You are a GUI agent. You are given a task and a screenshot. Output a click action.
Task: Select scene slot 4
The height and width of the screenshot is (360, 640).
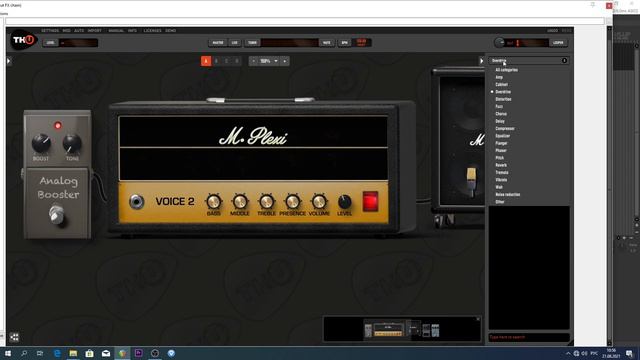[x=237, y=61]
